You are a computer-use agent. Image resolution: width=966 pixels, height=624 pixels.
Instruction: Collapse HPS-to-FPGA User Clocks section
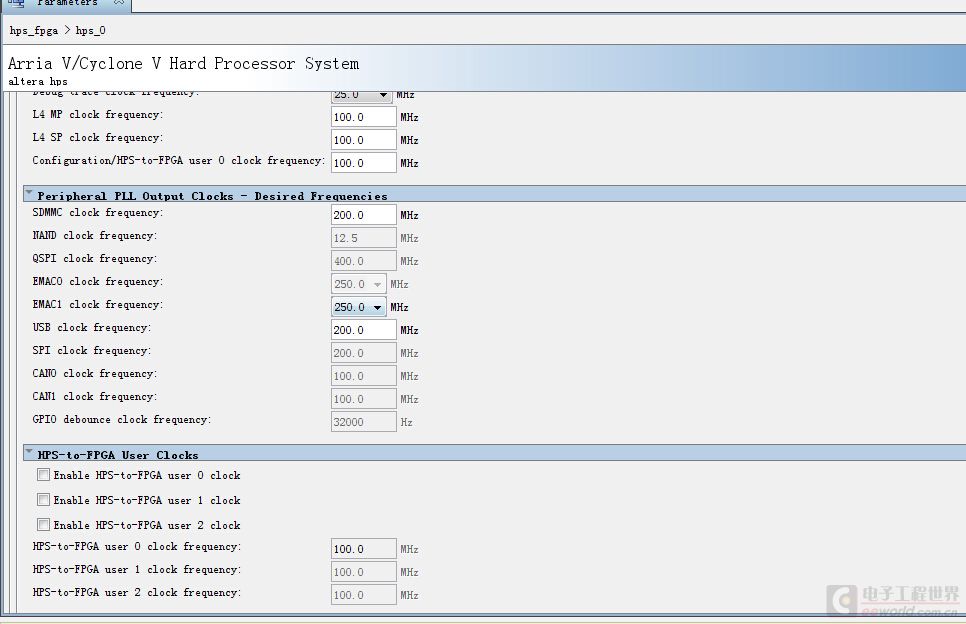click(x=28, y=453)
